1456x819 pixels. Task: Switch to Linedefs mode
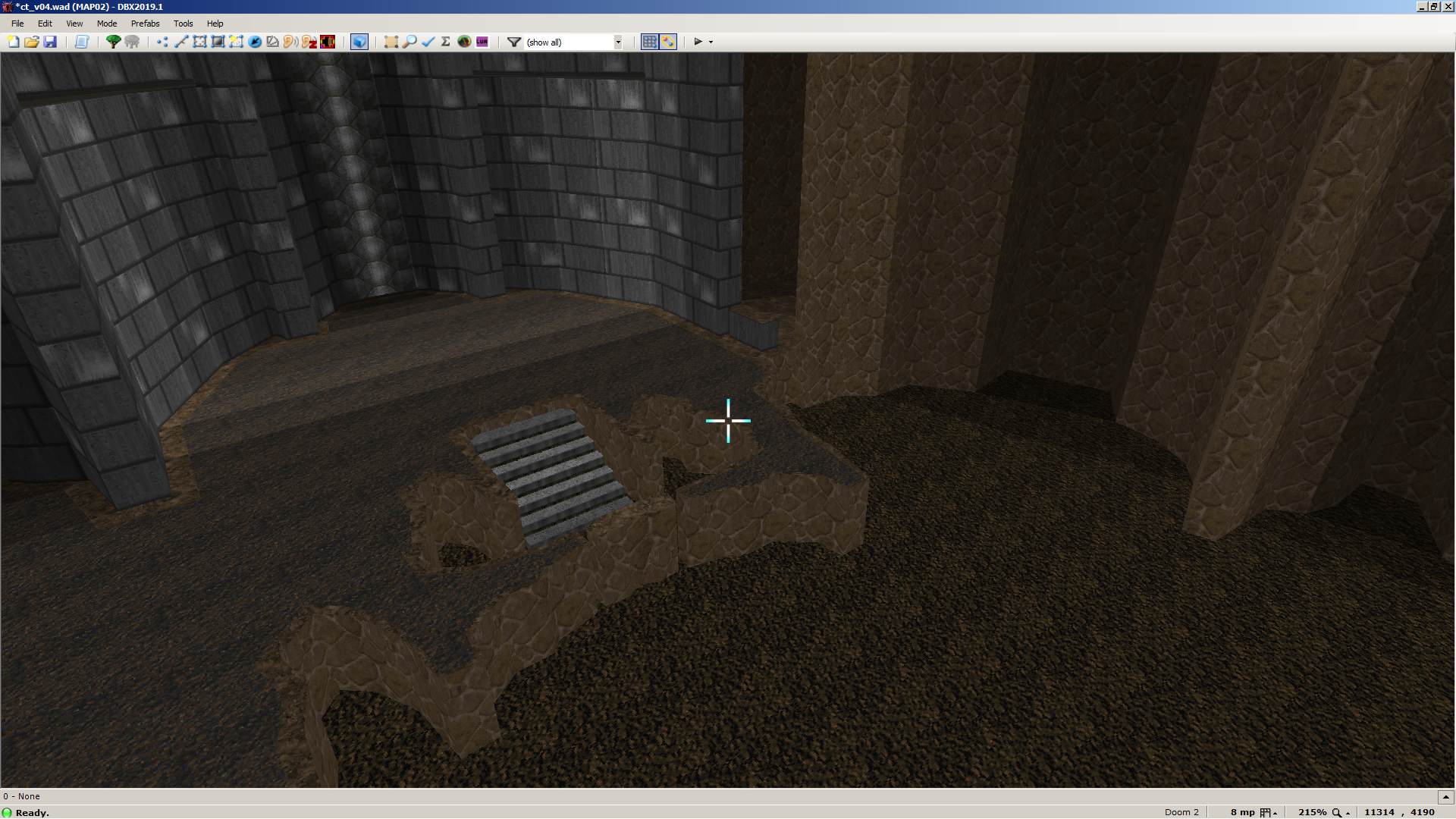coord(181,42)
